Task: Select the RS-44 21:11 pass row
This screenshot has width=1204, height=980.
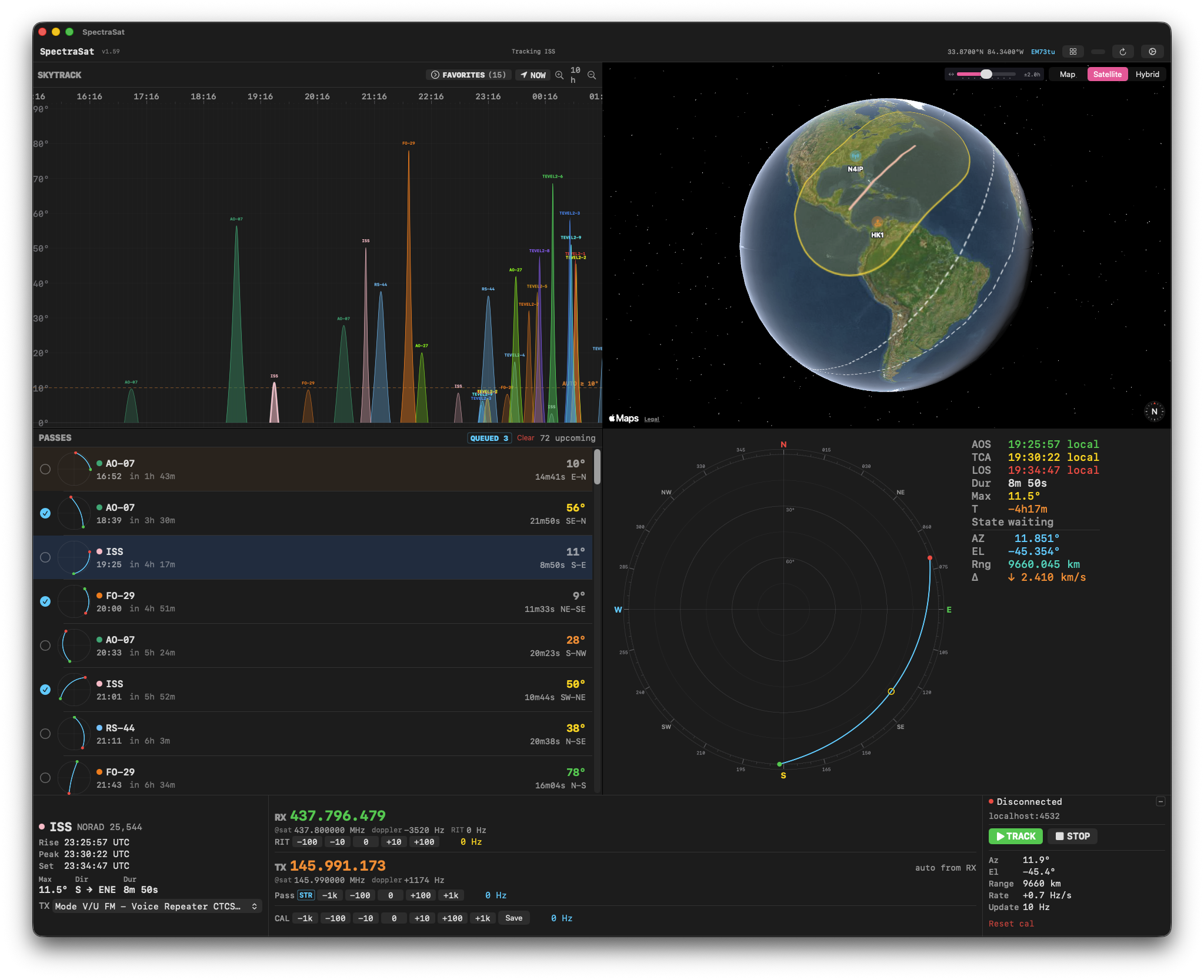Action: (x=313, y=734)
